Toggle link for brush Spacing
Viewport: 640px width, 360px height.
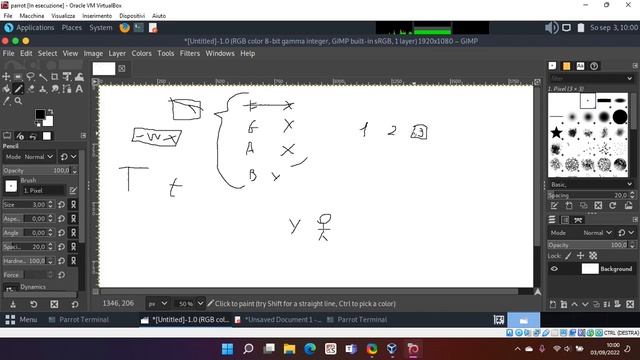point(73,247)
